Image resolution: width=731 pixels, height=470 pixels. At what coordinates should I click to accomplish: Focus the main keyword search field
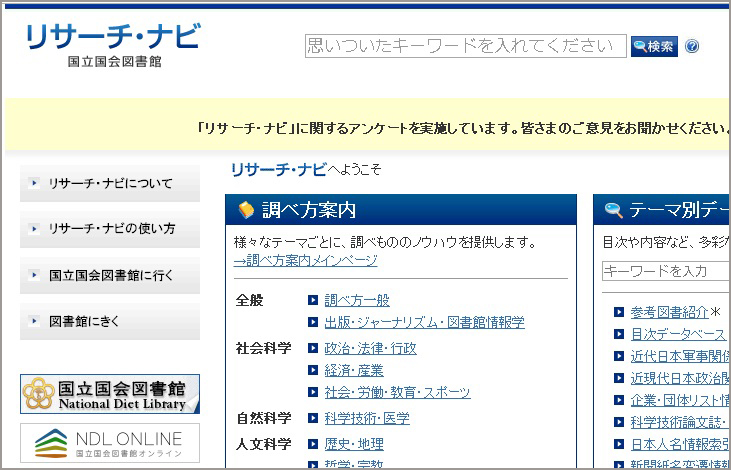[x=466, y=46]
